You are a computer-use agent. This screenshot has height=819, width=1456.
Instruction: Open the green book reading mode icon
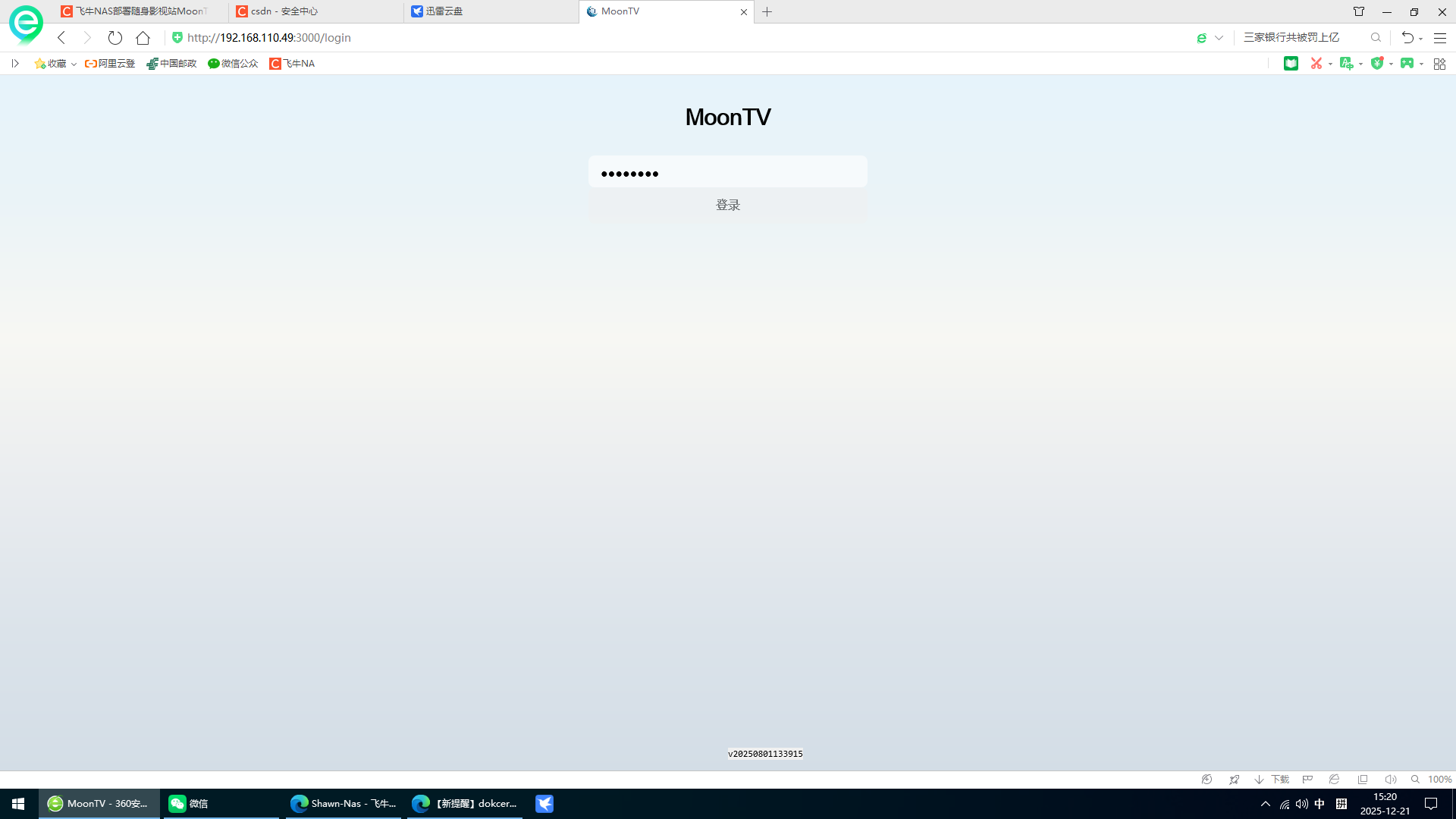tap(1291, 64)
